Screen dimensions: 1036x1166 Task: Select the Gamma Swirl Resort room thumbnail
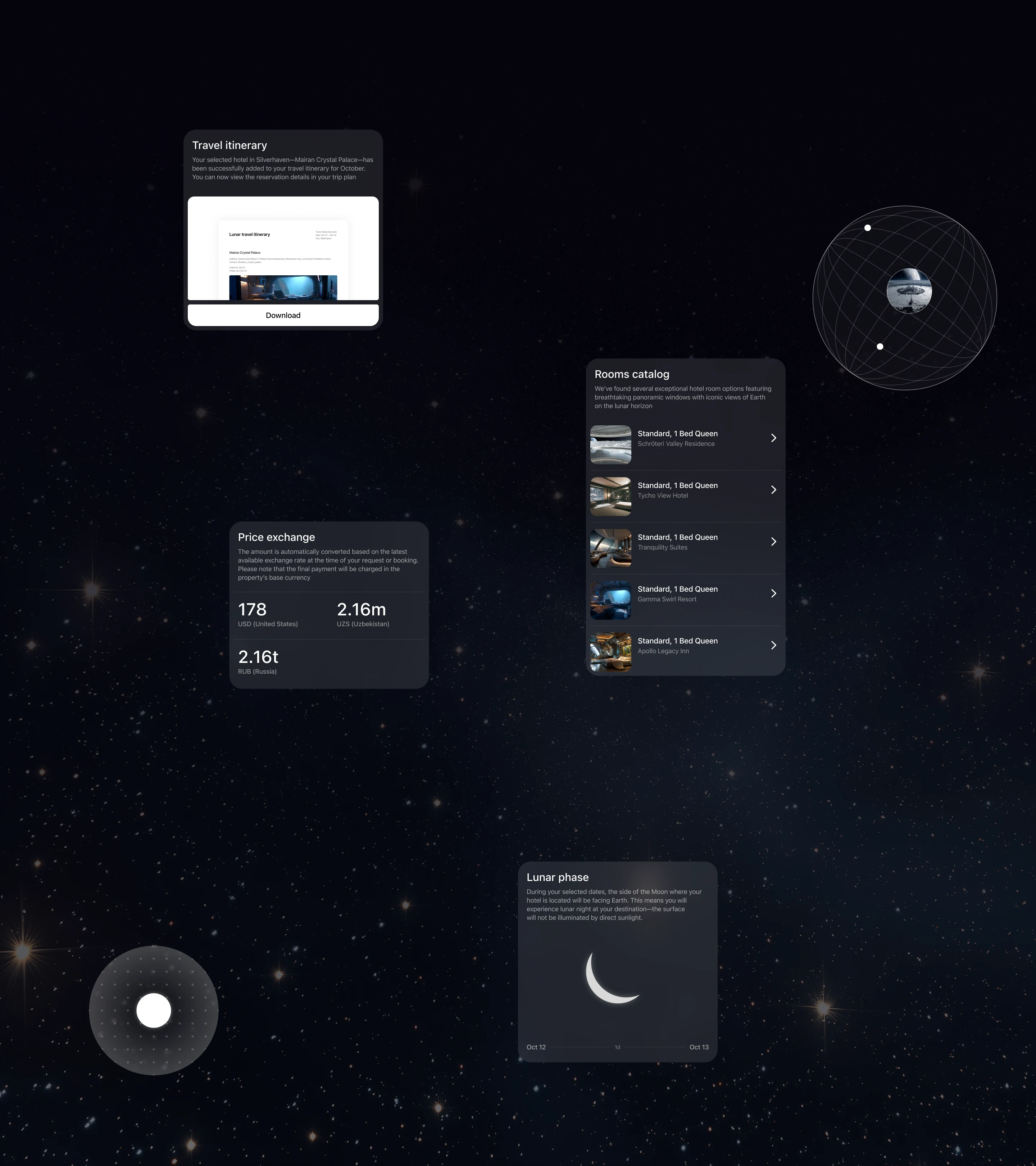pos(610,600)
